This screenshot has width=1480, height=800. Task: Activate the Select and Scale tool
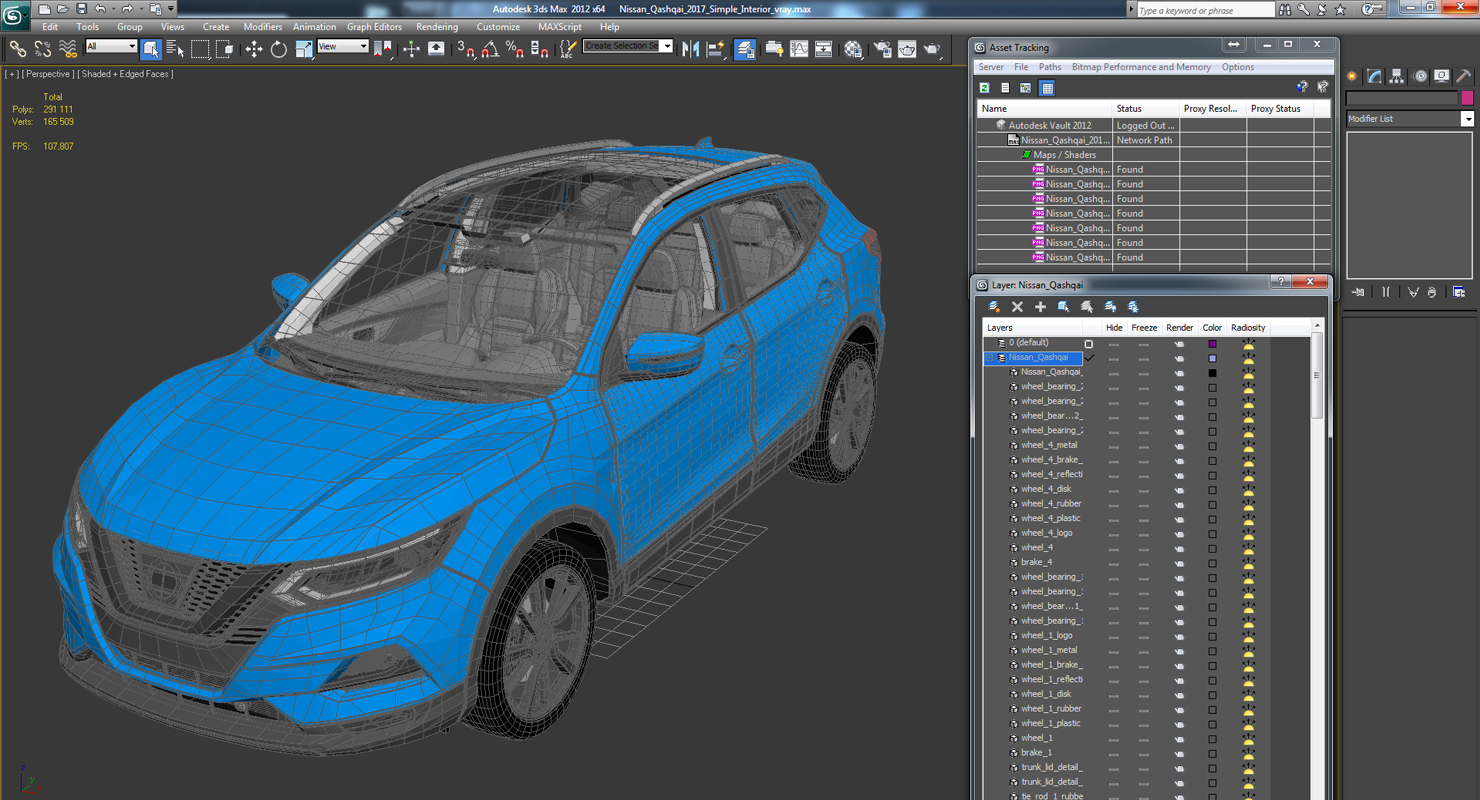[x=304, y=48]
